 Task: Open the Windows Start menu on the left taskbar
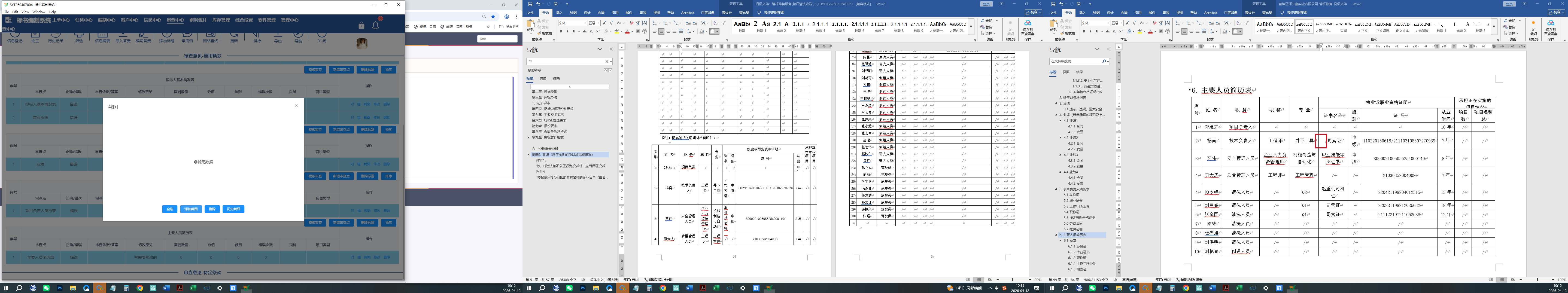(x=6, y=288)
